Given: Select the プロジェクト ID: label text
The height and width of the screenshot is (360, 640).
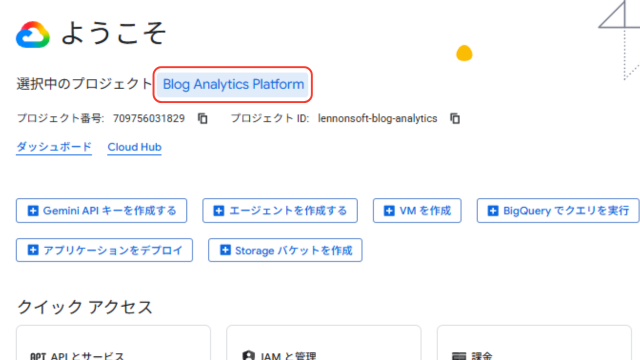Looking at the screenshot, I should pyautogui.click(x=270, y=118).
